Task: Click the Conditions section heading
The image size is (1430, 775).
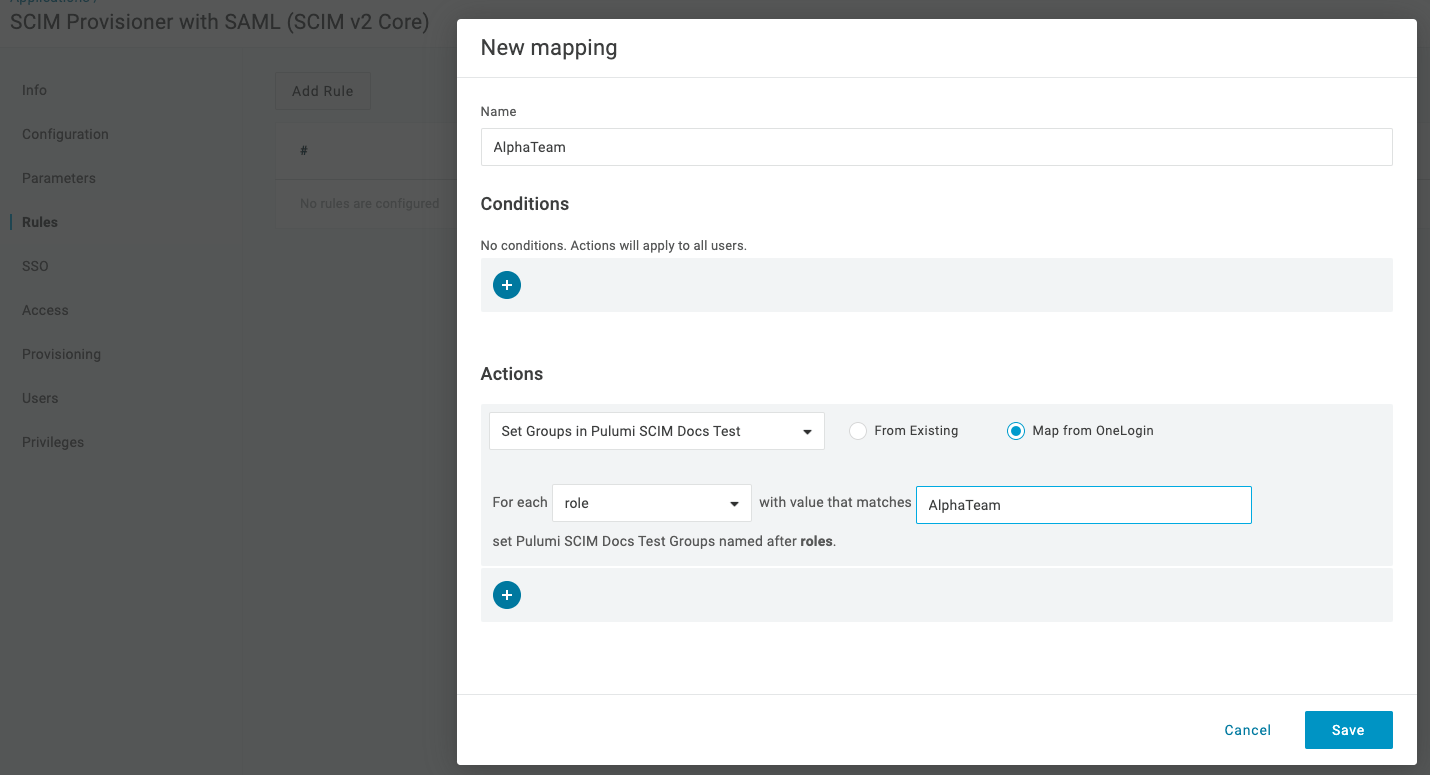Action: pos(525,204)
